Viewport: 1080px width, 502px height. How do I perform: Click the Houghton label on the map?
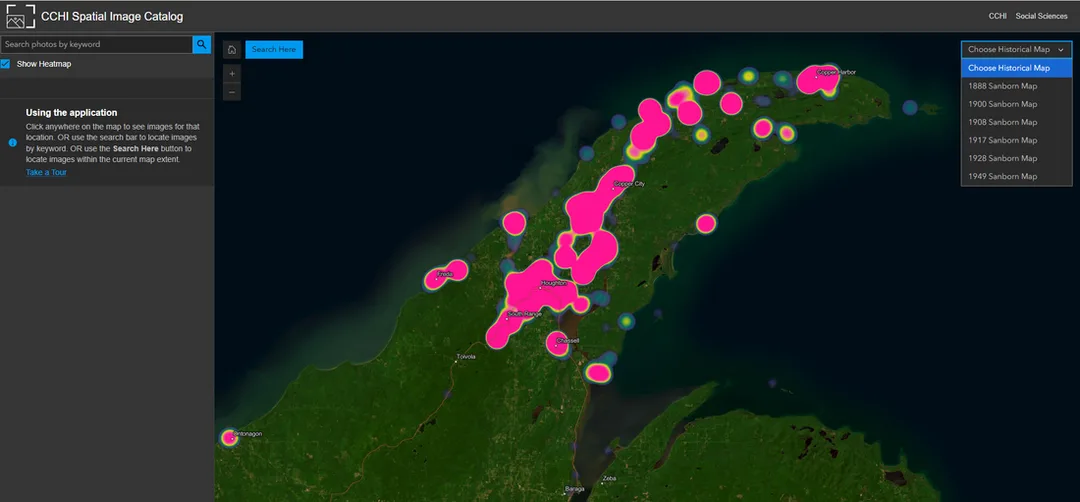click(x=554, y=283)
